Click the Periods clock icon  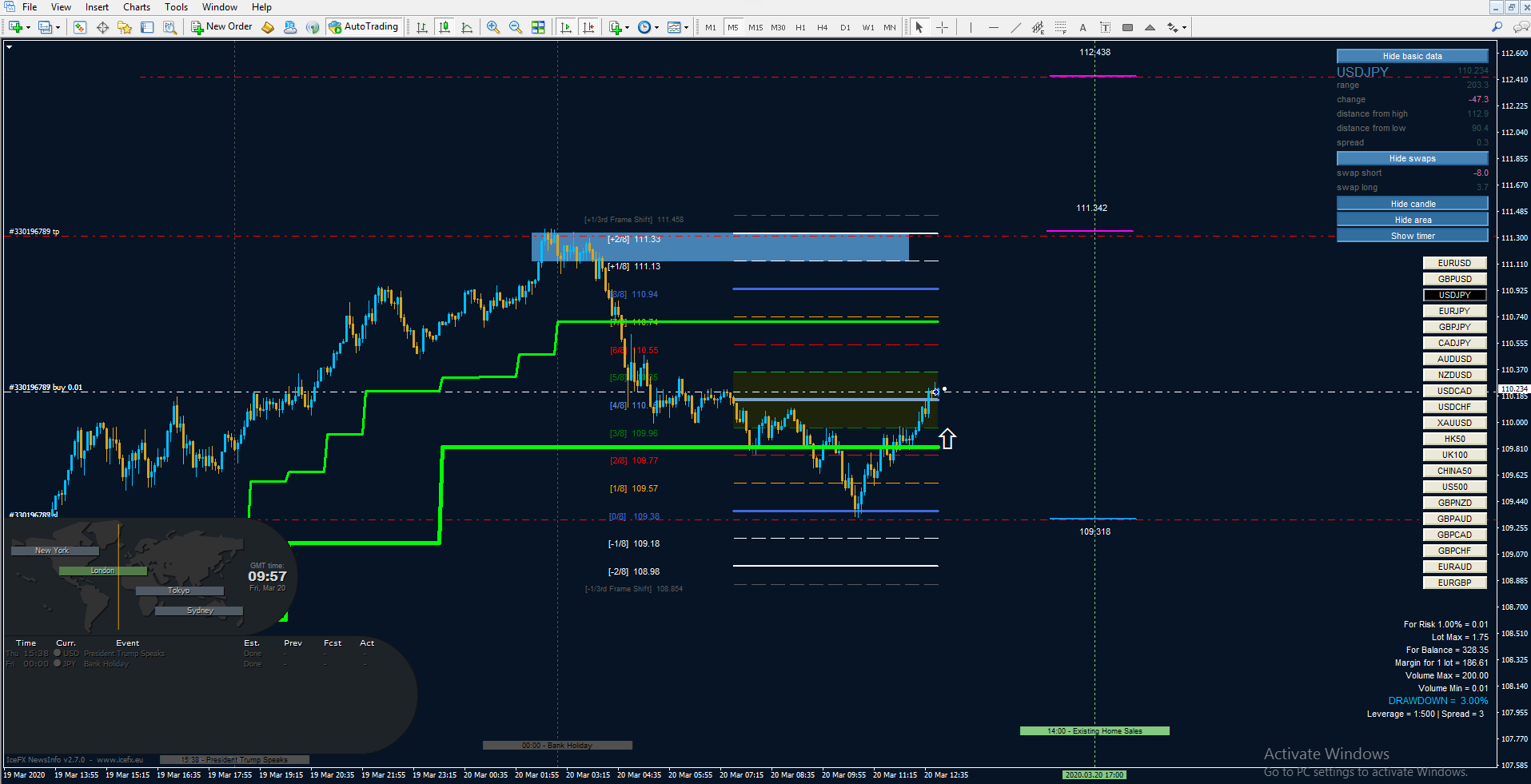(644, 27)
